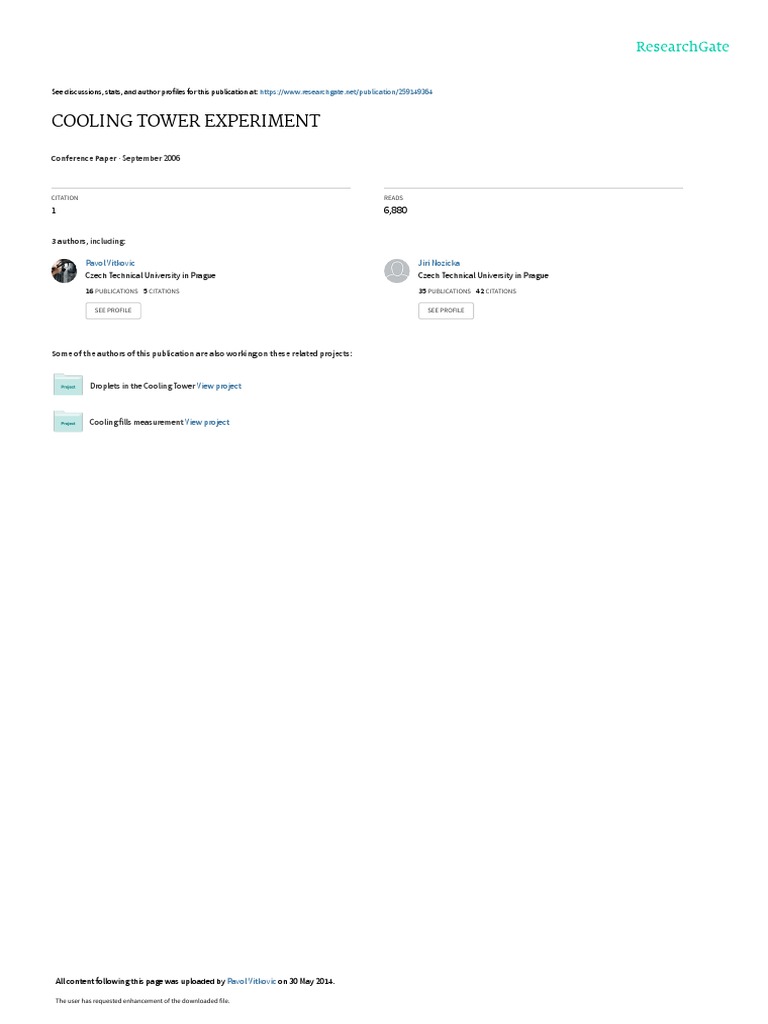View project for Cooling fills measurement
This screenshot has height=1024, width=768.
(208, 423)
